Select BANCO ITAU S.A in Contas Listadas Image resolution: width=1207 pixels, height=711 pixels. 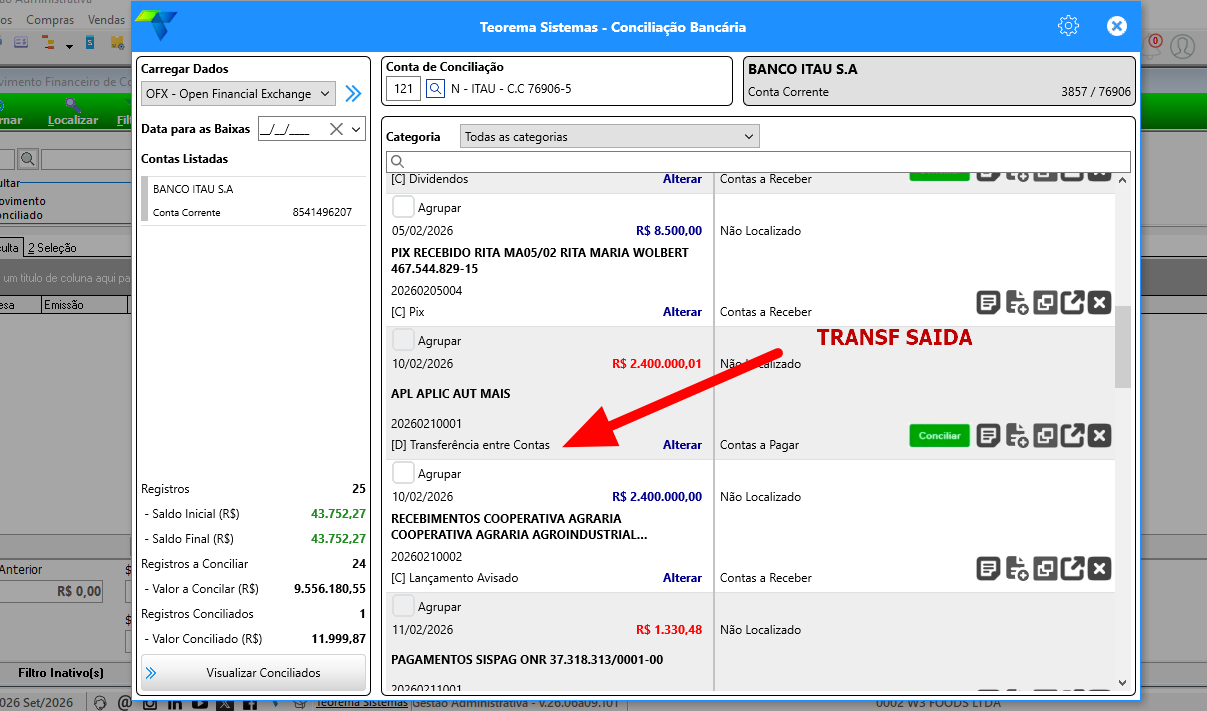pos(254,200)
